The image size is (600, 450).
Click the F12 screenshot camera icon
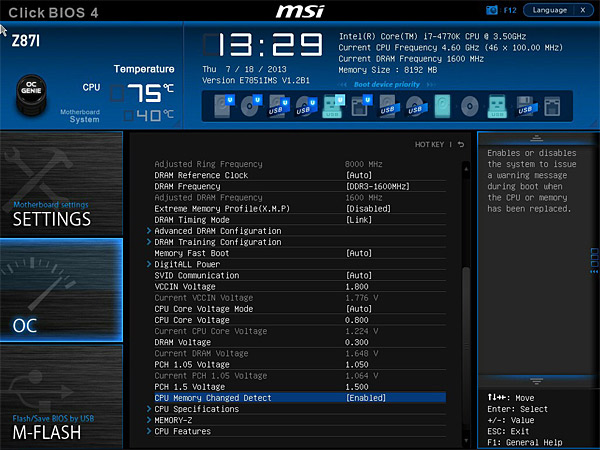(x=491, y=10)
